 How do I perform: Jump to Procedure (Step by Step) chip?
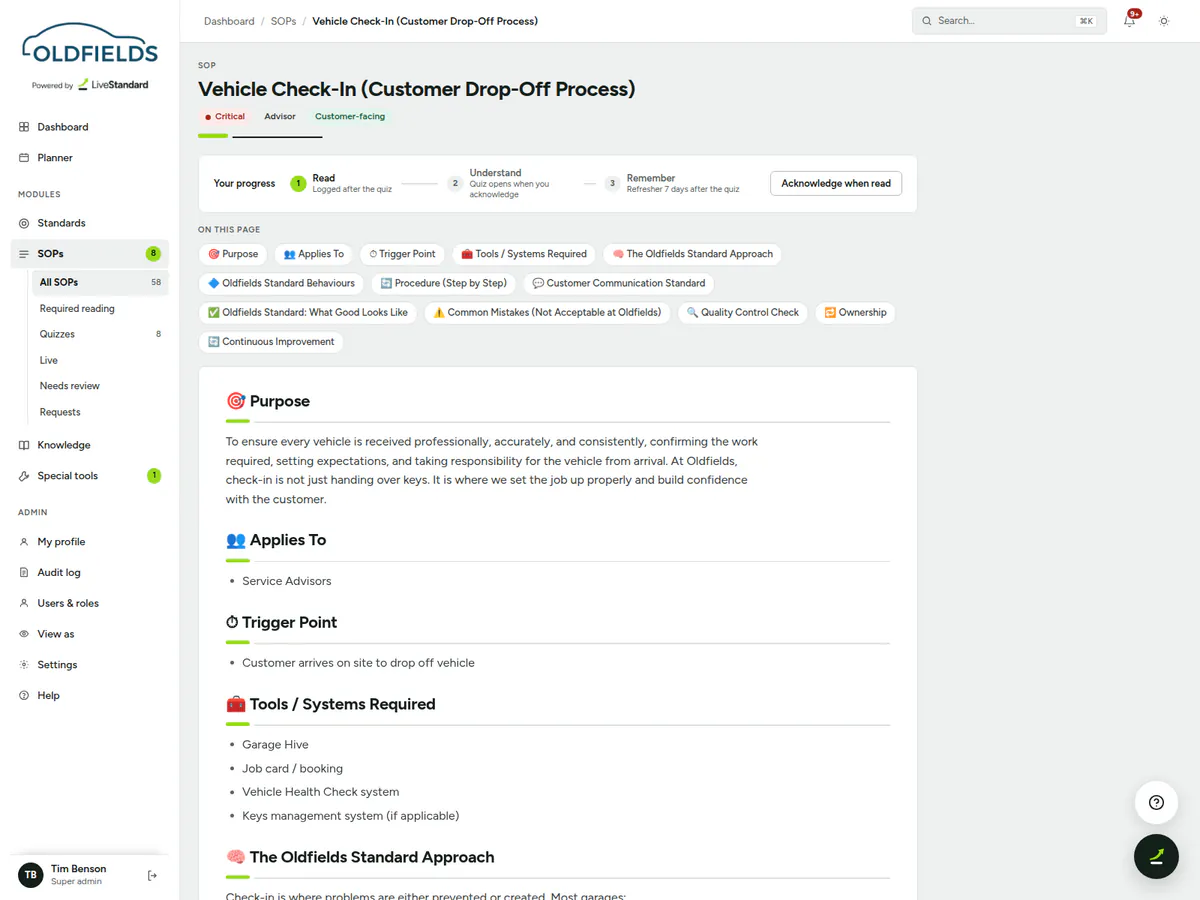(444, 283)
